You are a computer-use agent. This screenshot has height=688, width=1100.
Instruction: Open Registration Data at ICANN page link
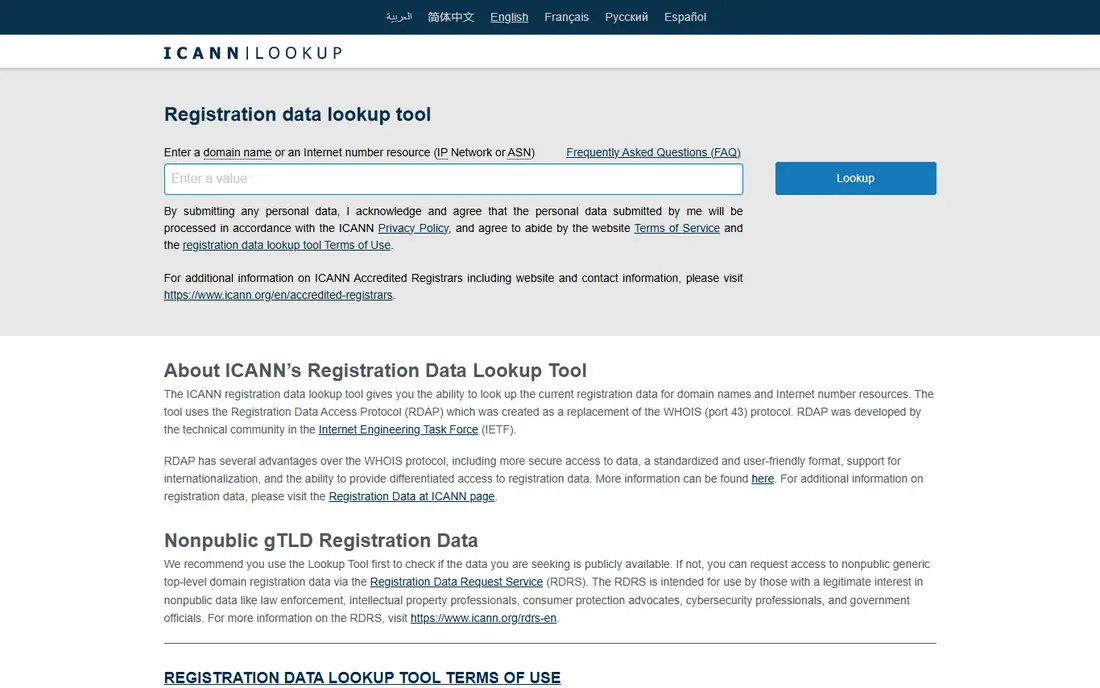[x=412, y=497]
